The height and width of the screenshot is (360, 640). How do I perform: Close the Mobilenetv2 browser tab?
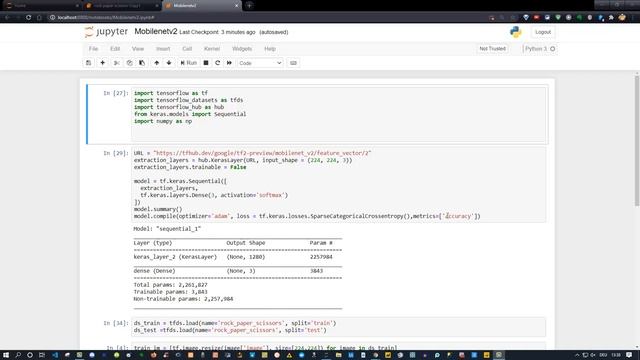click(x=236, y=6)
